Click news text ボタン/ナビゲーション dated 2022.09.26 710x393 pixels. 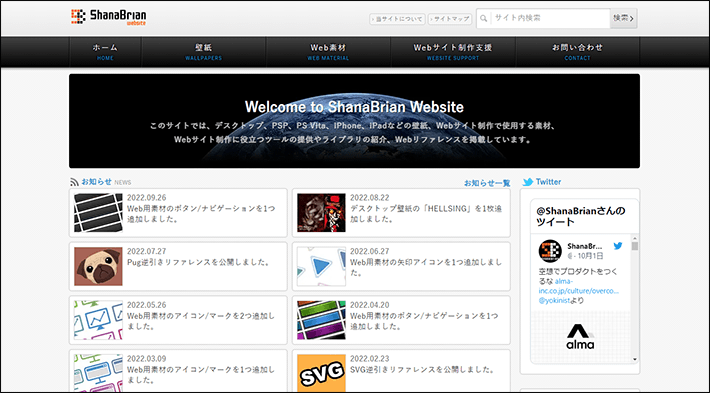(201, 214)
